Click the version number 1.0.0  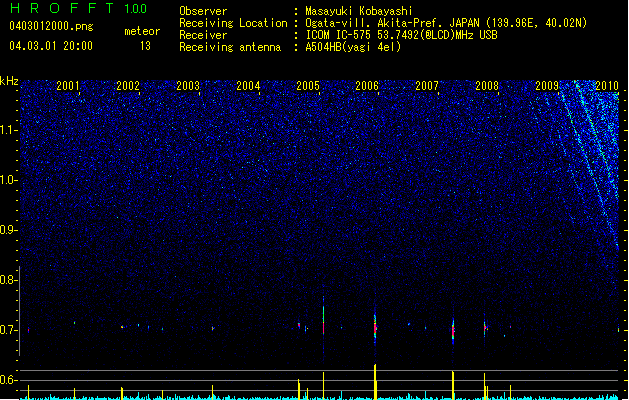pos(136,8)
